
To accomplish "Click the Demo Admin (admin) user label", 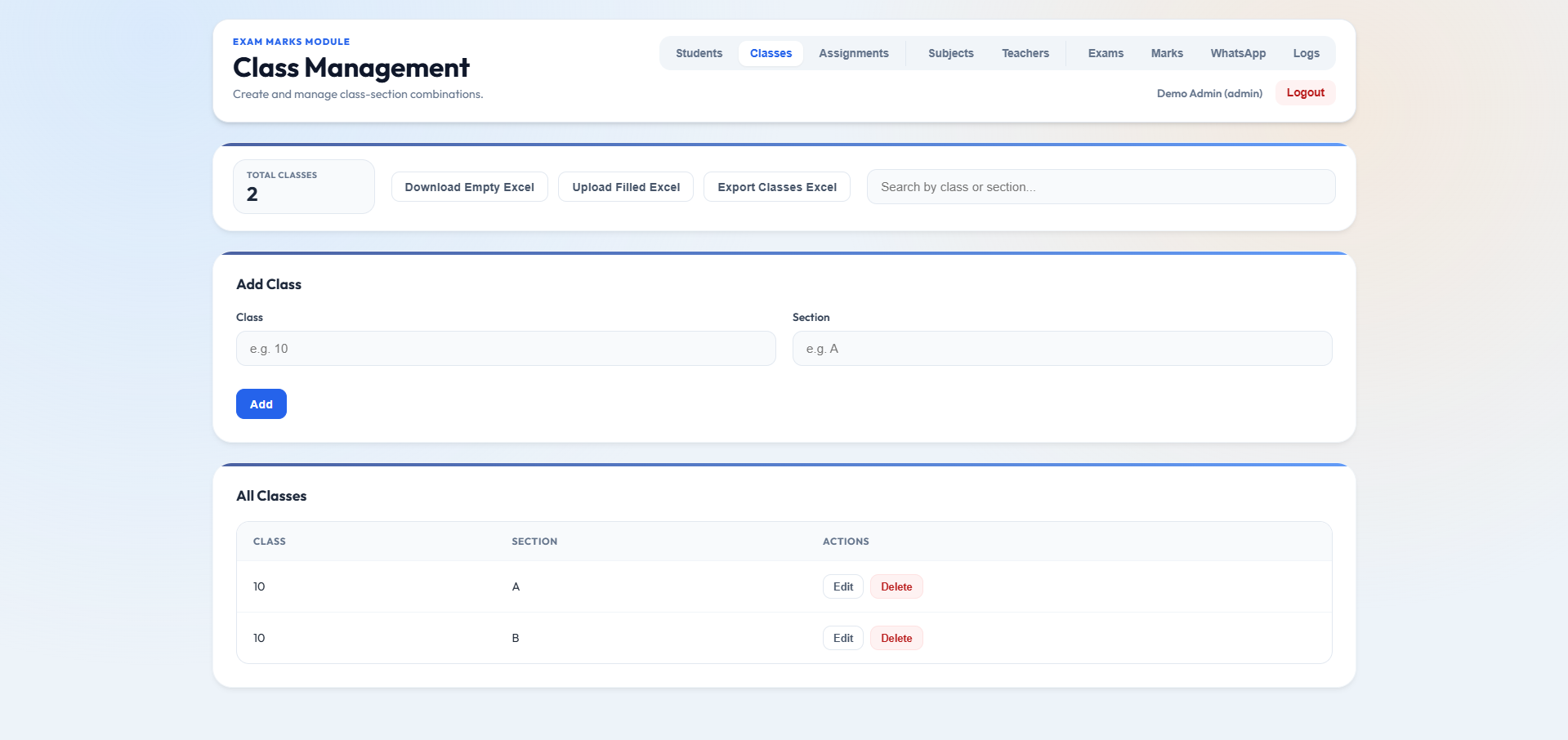I will point(1209,93).
